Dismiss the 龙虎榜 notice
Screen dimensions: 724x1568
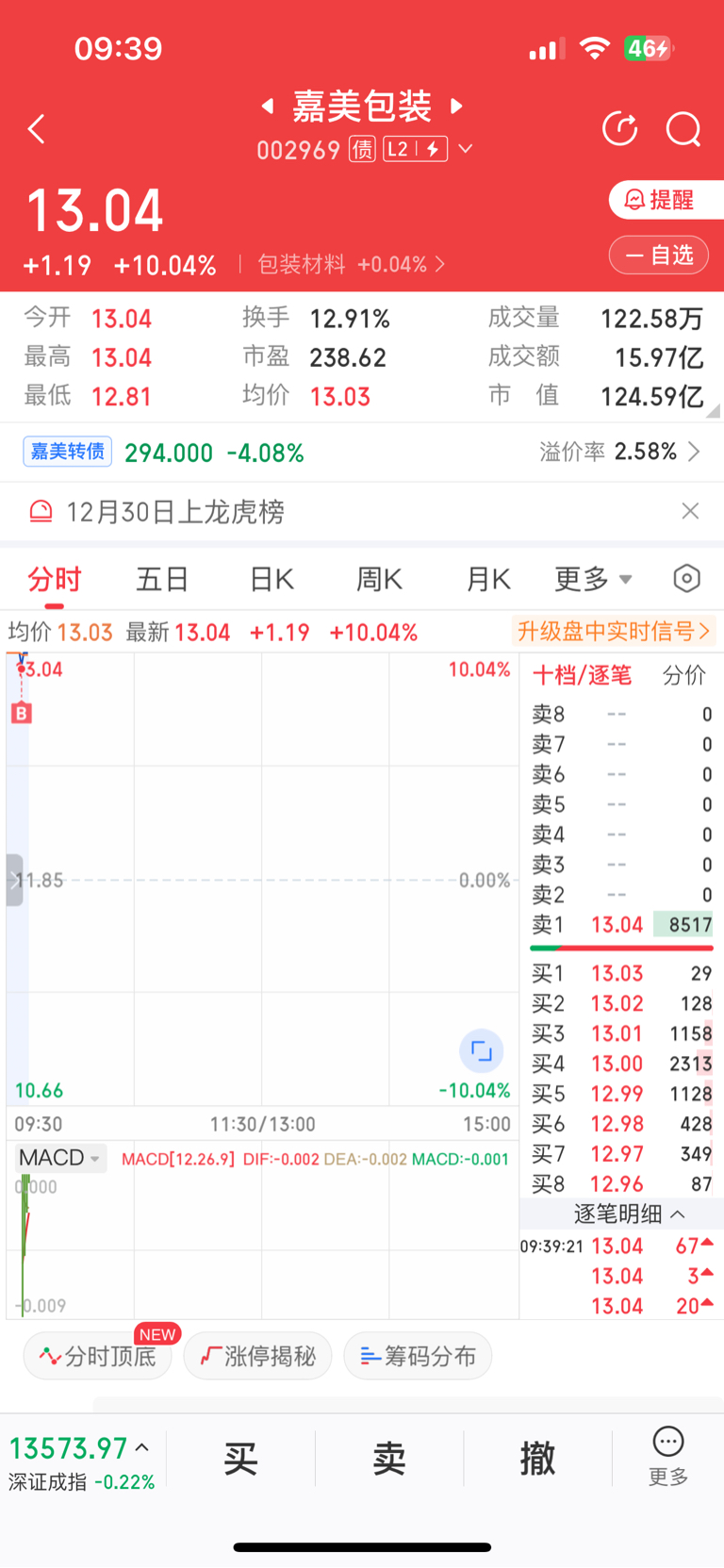(690, 511)
